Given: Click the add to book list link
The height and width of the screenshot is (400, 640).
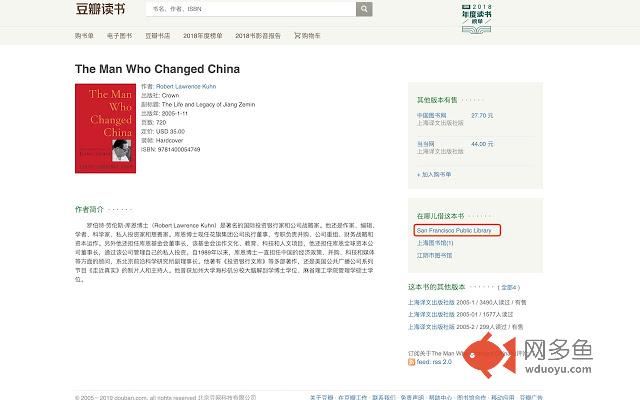Looking at the screenshot, I should pos(434,175).
